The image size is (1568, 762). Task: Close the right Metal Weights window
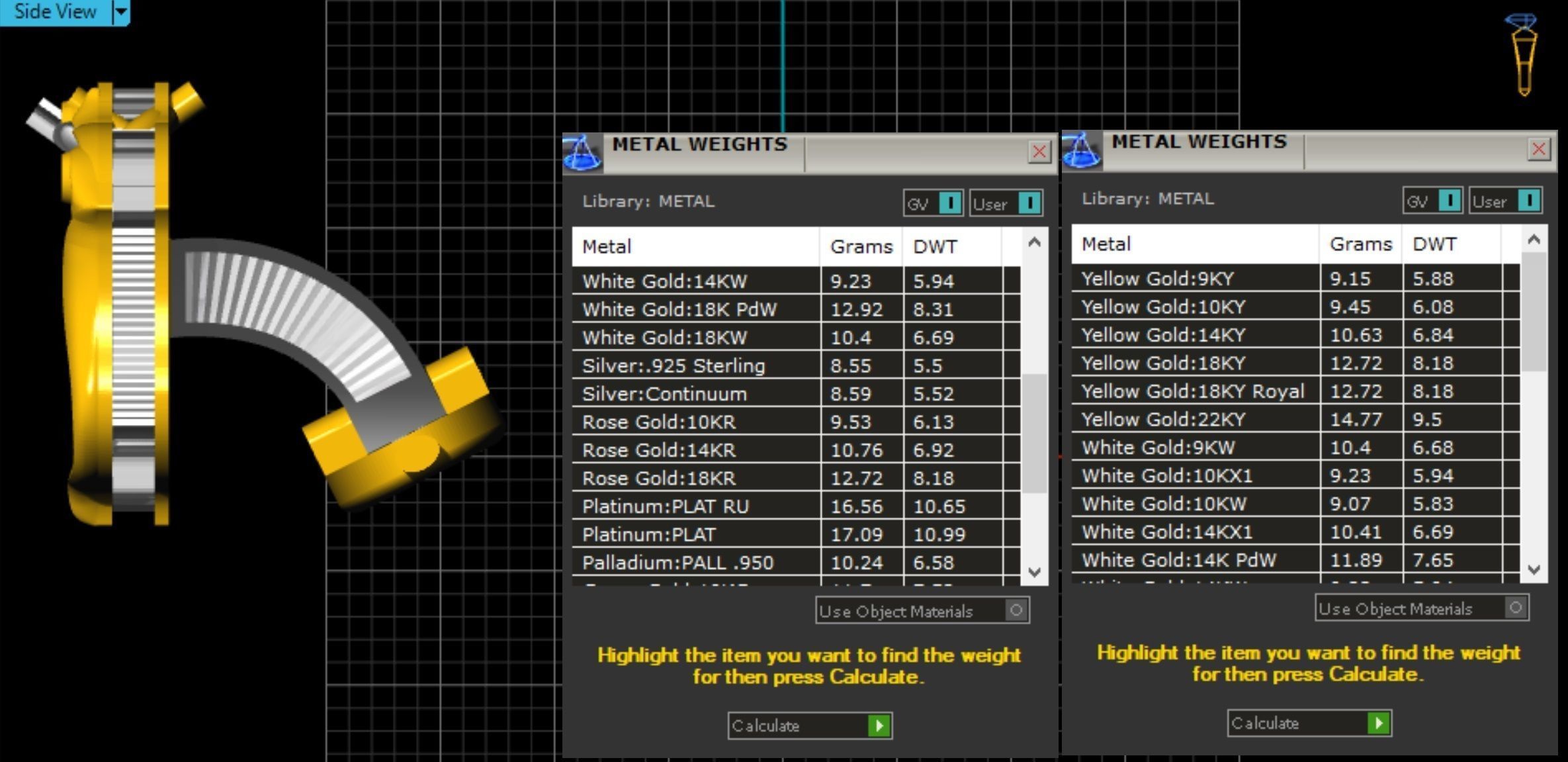(x=1538, y=149)
